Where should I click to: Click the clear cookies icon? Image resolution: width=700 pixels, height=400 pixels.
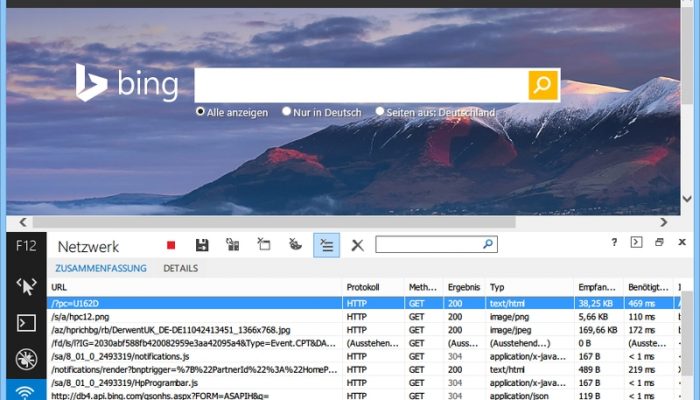click(295, 244)
